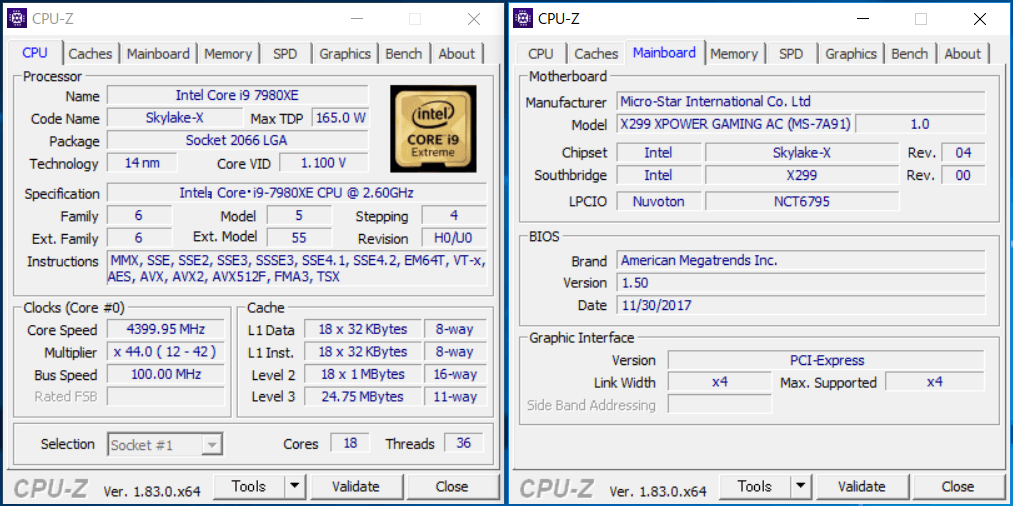The image size is (1013, 506).
Task: Click the Bus Speed value 100.00 MHz
Action: 165,374
